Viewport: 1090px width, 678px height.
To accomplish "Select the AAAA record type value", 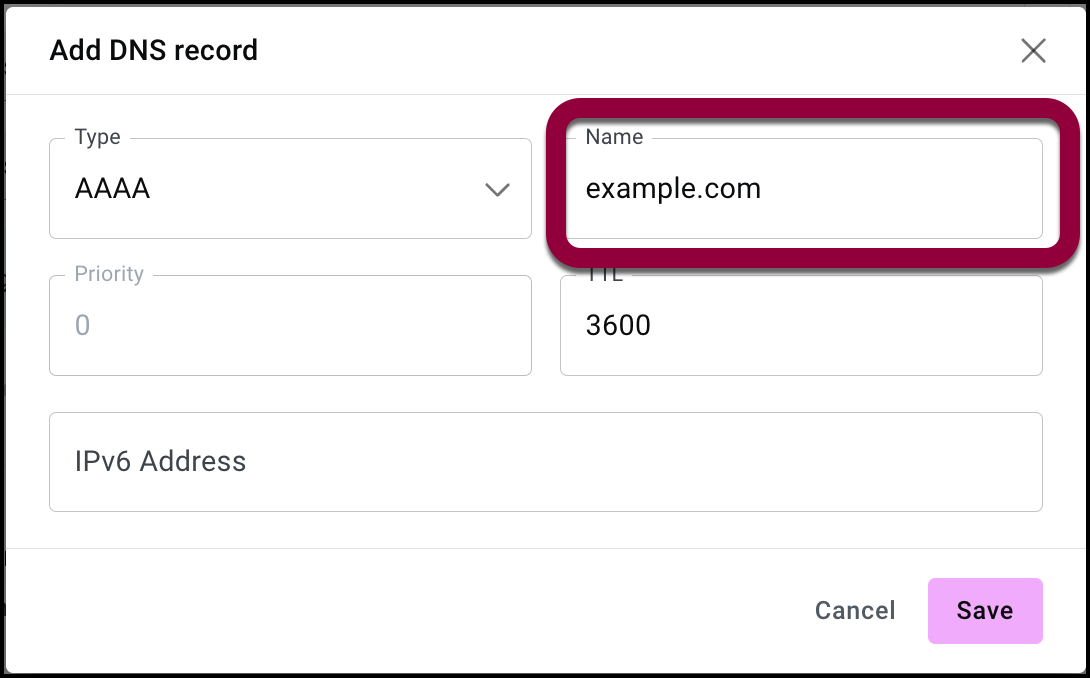I will 112,189.
